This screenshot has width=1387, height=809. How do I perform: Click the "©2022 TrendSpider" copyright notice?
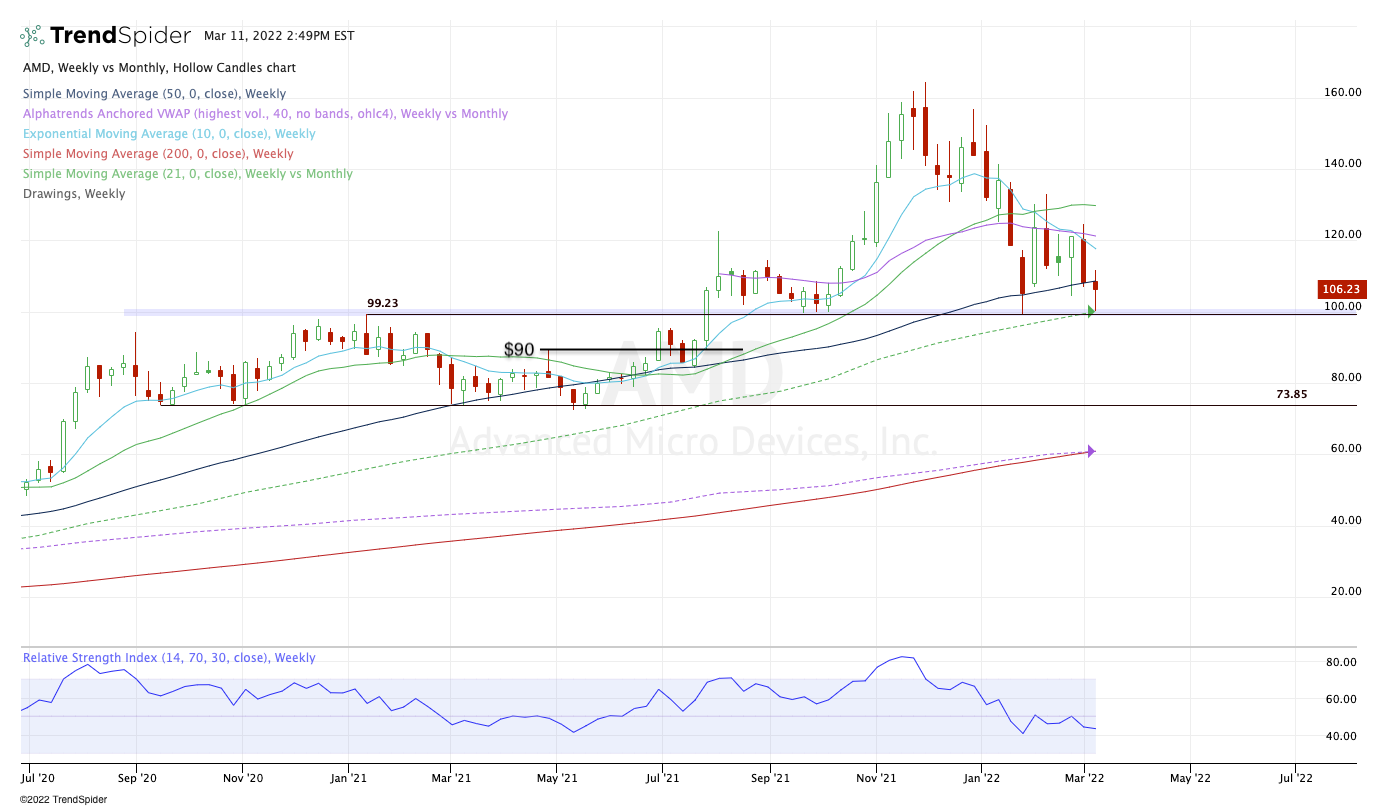tap(64, 799)
